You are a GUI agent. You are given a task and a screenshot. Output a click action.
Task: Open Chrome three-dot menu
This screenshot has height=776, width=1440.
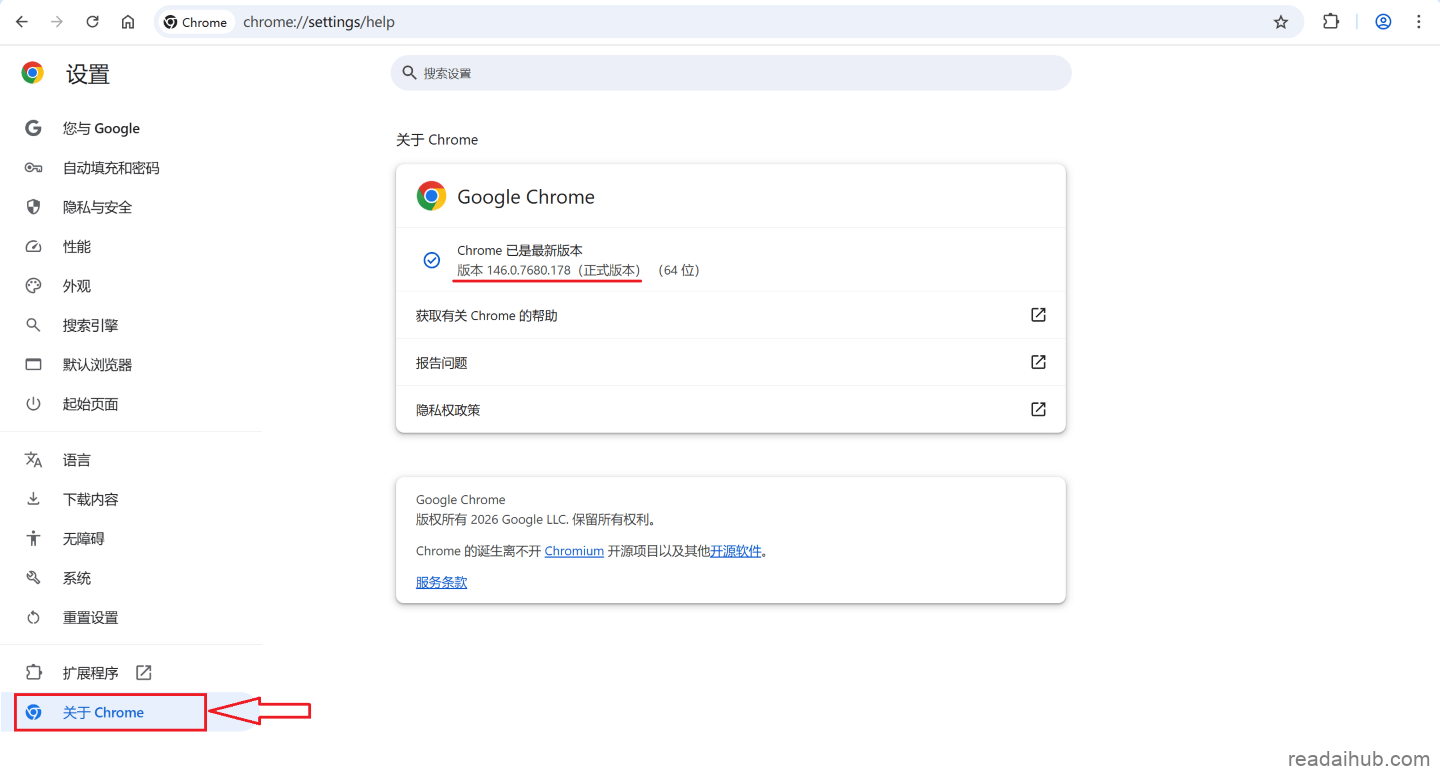[x=1418, y=22]
